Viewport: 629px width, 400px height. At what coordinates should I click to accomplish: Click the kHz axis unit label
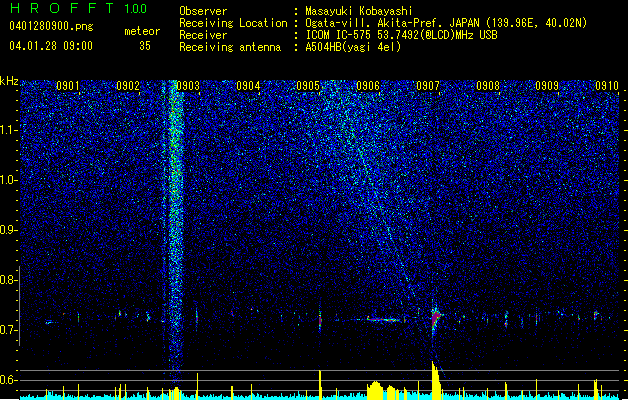[9, 81]
